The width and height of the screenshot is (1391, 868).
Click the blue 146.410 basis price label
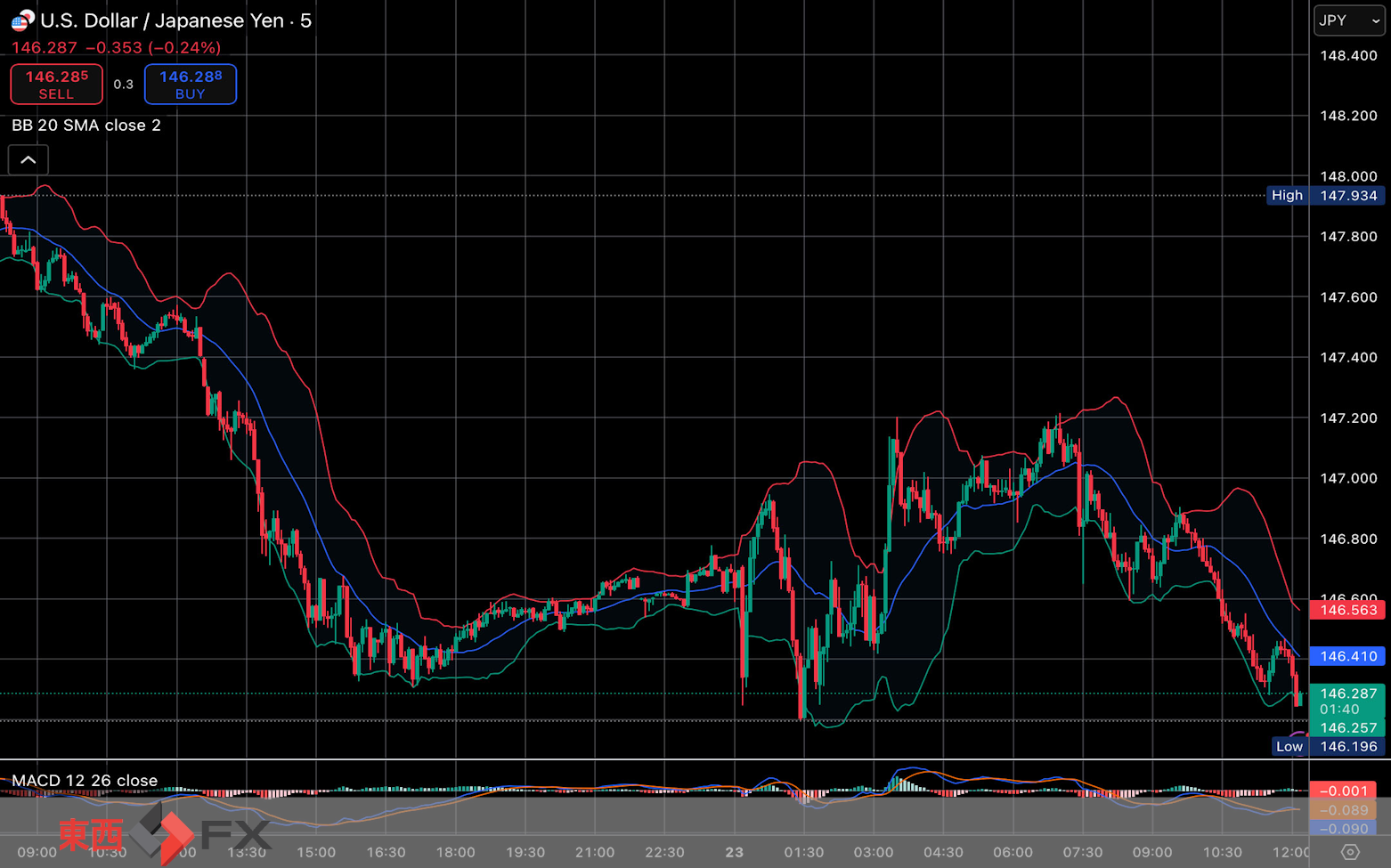1347,656
